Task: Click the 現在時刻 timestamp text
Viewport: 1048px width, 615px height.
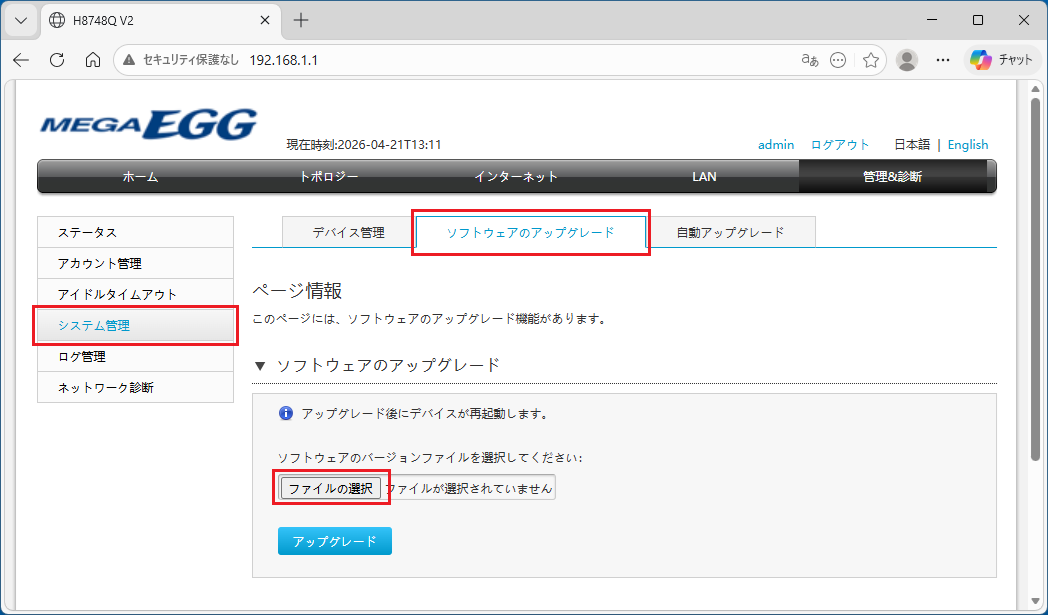Action: [364, 144]
